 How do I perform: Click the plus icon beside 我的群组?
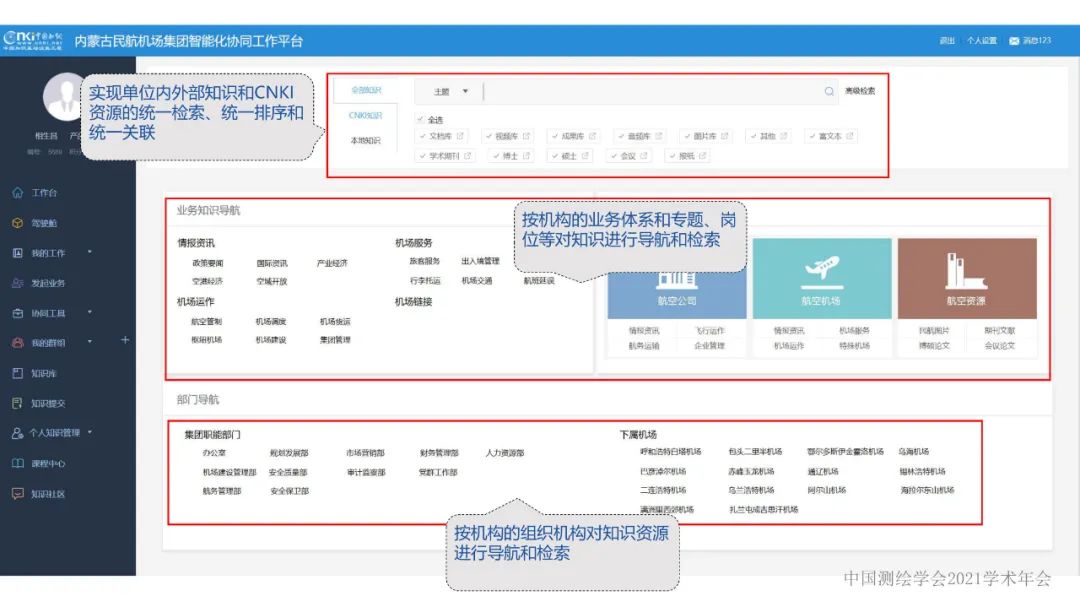coord(125,340)
